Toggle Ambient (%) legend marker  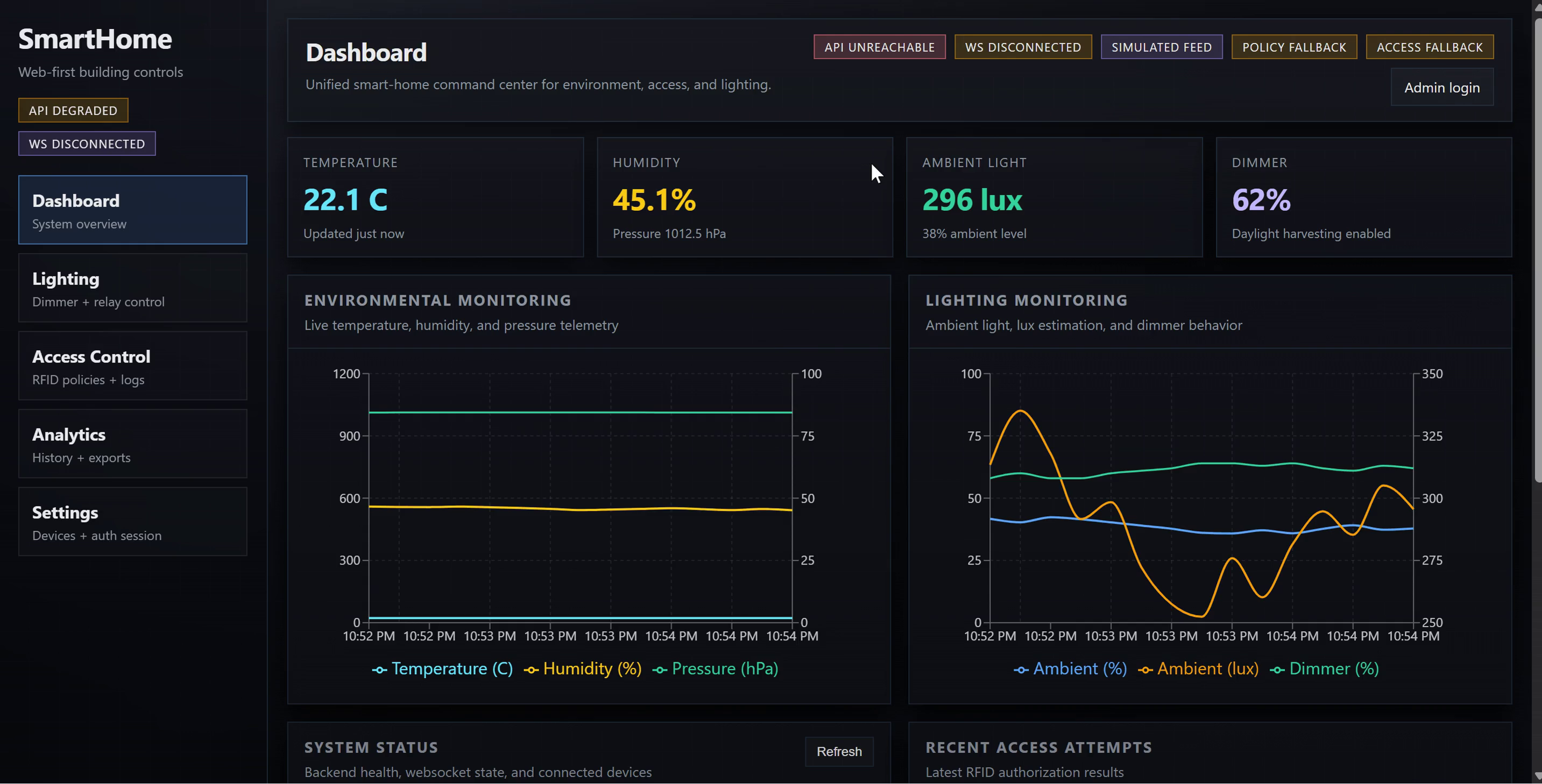(x=1021, y=669)
